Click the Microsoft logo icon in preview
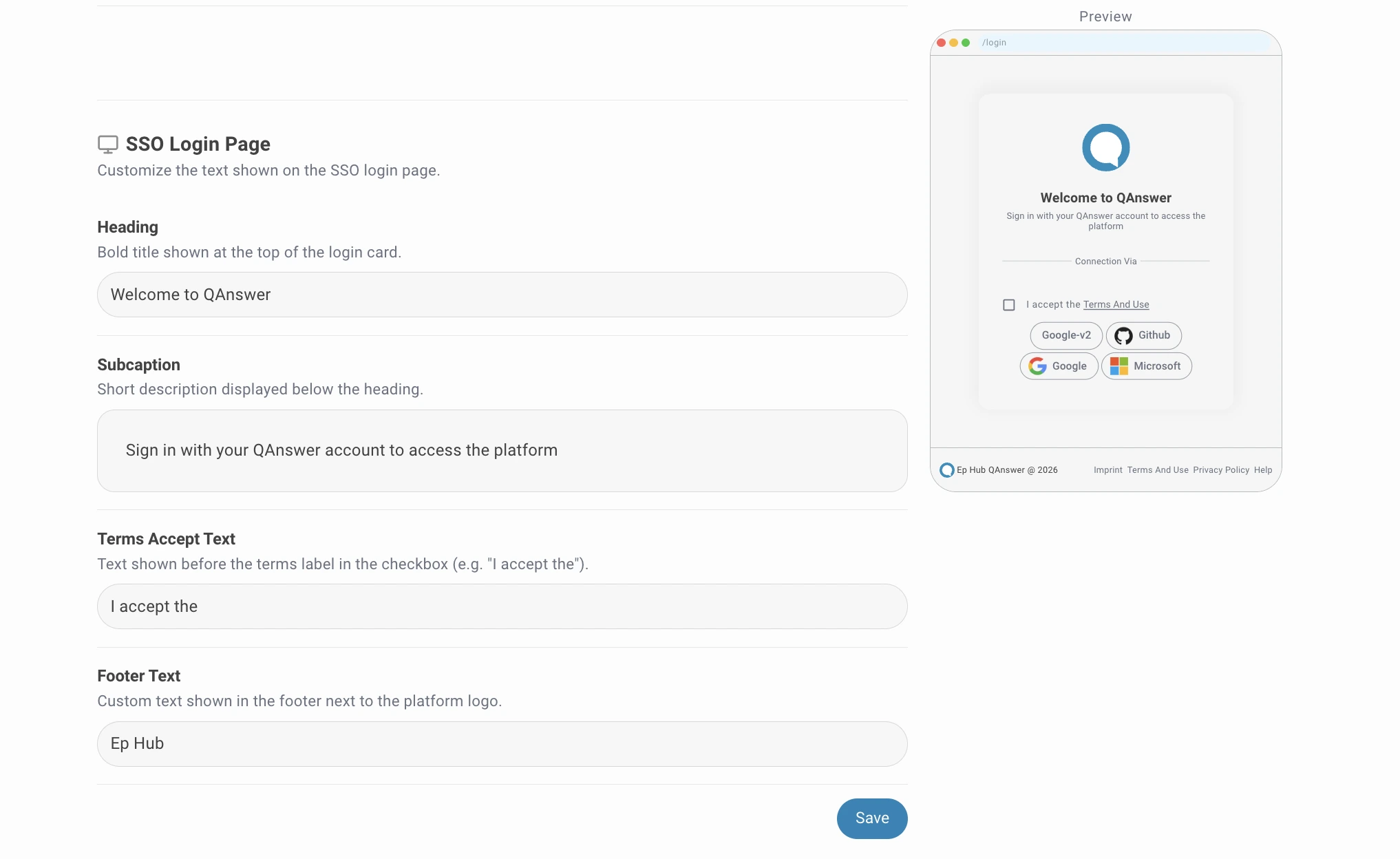This screenshot has width=1400, height=859. point(1119,366)
